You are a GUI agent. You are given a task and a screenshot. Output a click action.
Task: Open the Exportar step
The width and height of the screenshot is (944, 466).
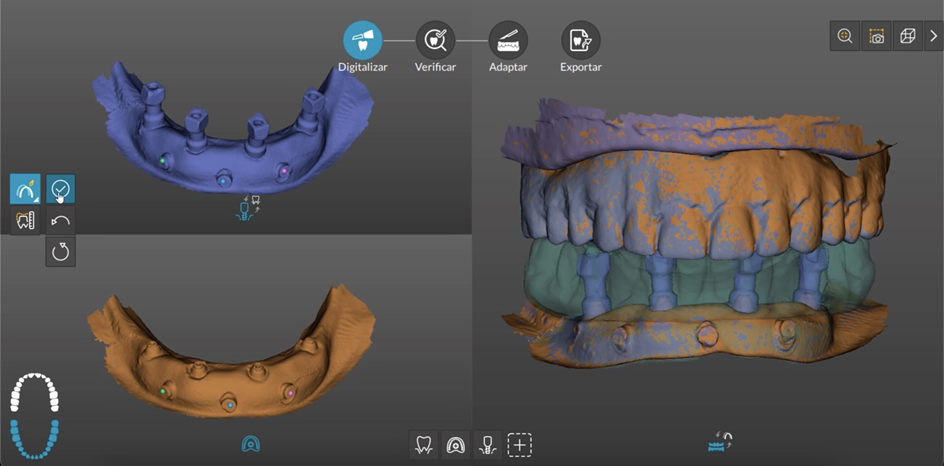[580, 41]
